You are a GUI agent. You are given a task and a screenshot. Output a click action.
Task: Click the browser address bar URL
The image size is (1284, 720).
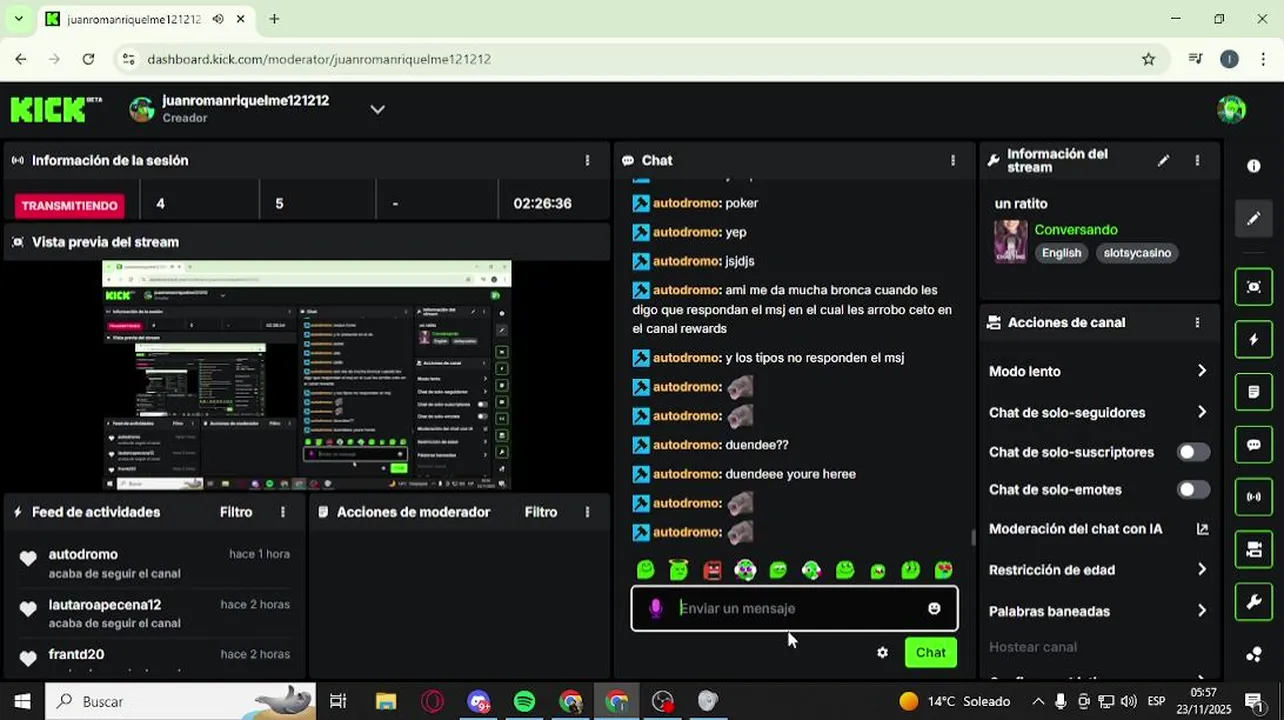click(319, 59)
